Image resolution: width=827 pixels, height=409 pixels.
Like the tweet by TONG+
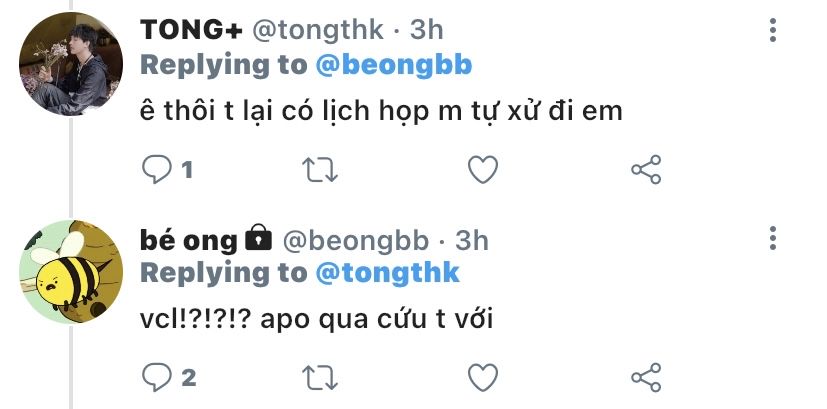[483, 170]
